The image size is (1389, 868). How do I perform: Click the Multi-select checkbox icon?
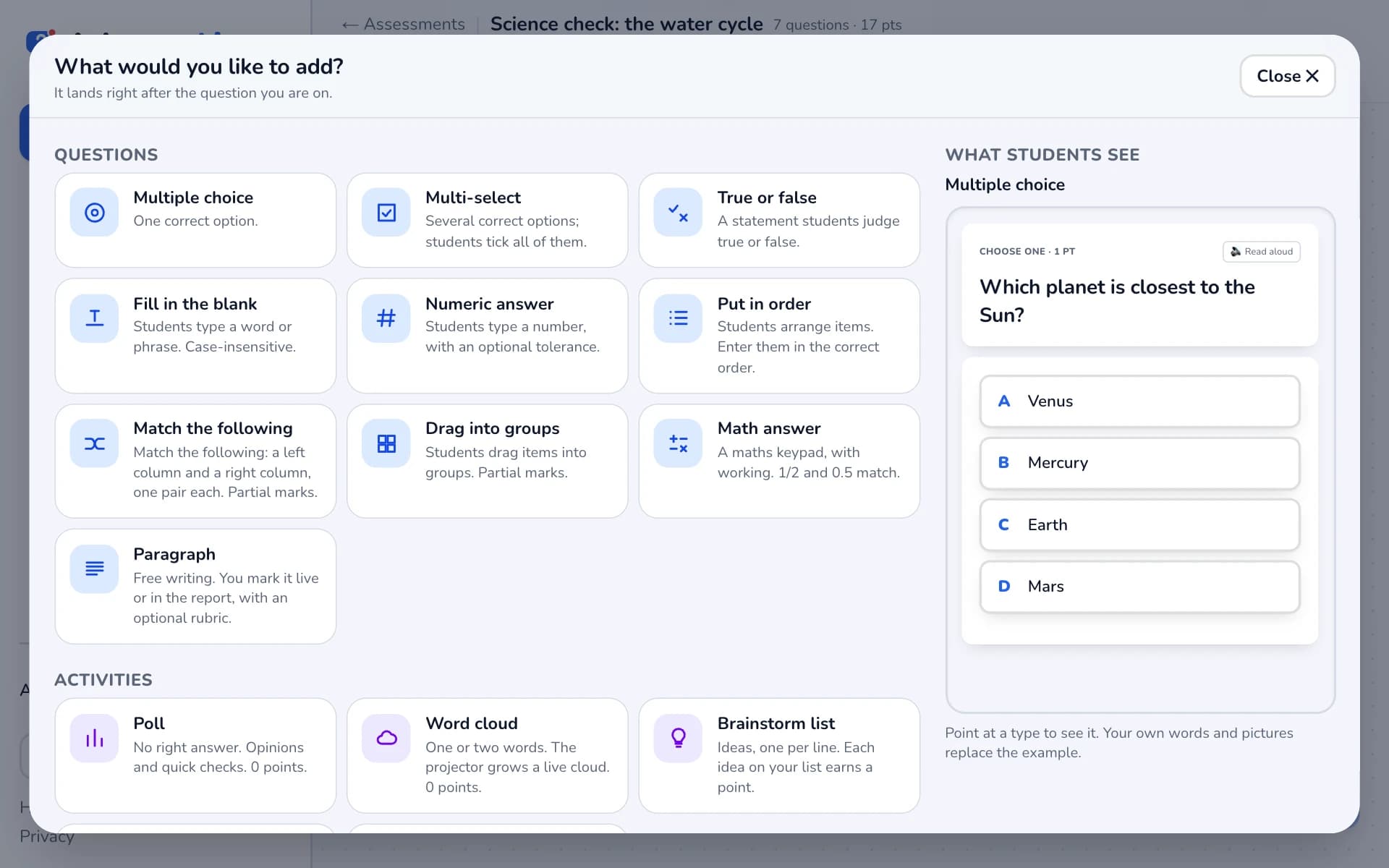pyautogui.click(x=386, y=213)
